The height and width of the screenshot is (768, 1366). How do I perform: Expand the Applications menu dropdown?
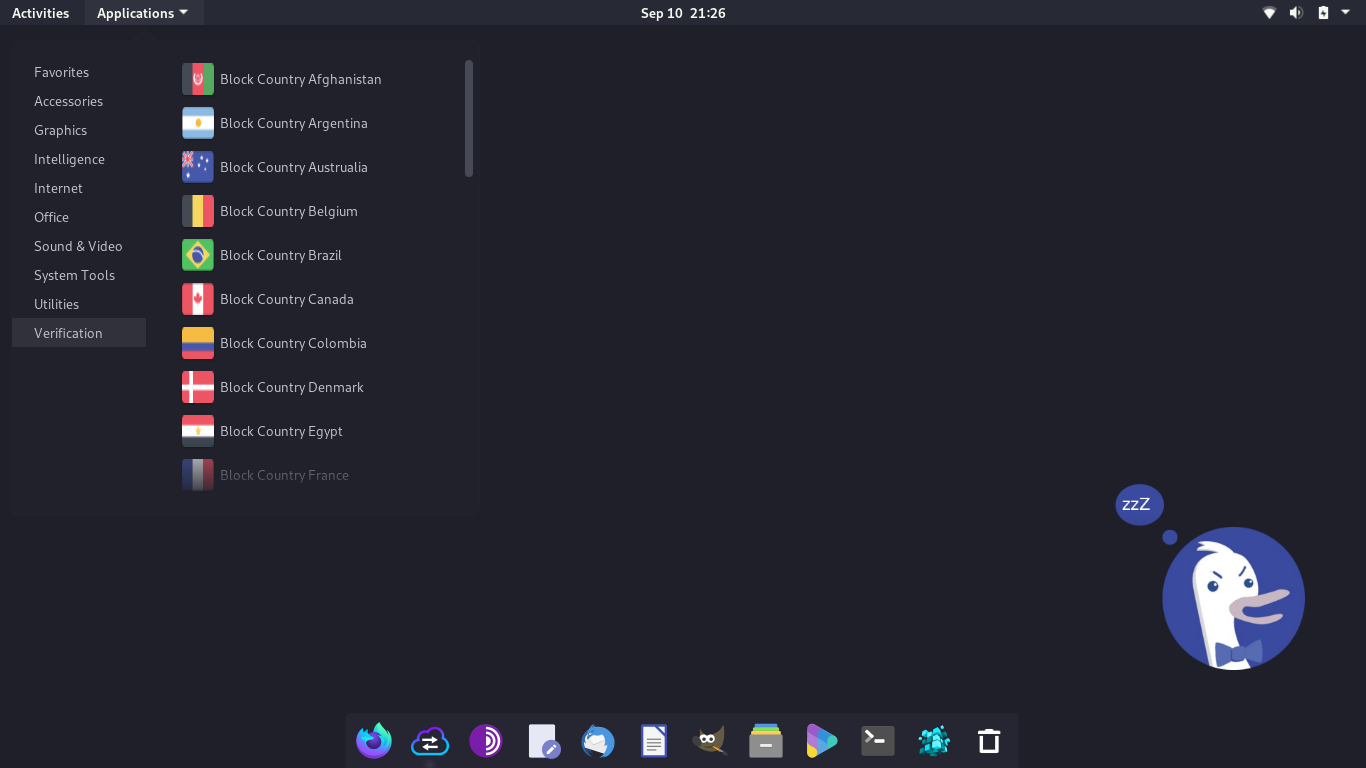pos(143,13)
